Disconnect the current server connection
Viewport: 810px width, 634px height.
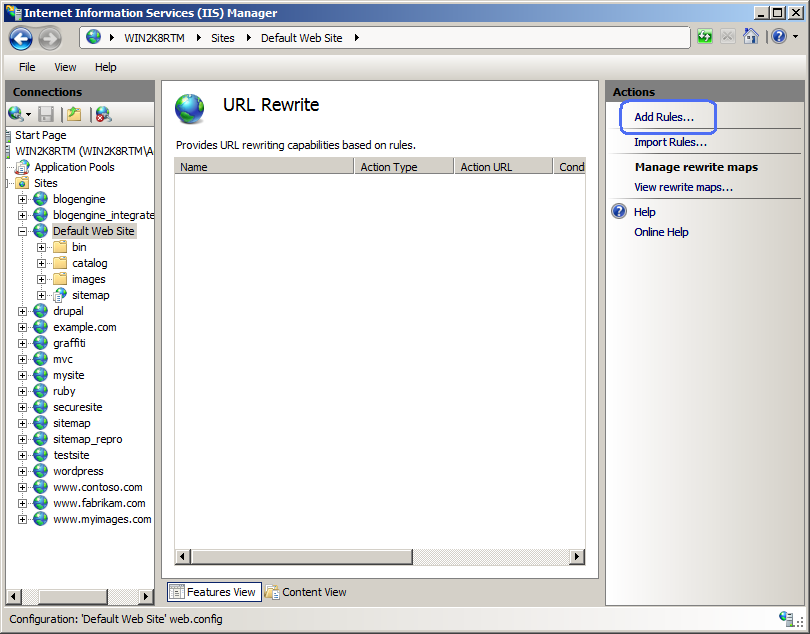102,113
